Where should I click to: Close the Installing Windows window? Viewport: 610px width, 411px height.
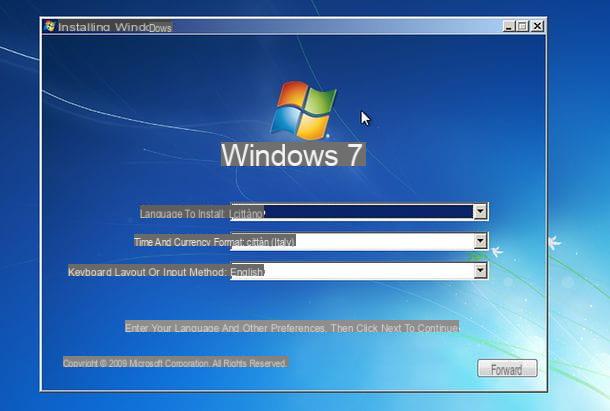(537, 26)
